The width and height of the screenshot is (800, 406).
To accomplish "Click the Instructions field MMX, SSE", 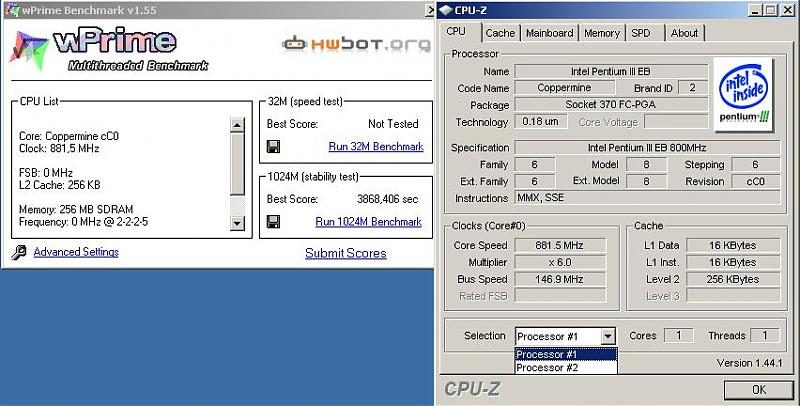I will coord(647,197).
